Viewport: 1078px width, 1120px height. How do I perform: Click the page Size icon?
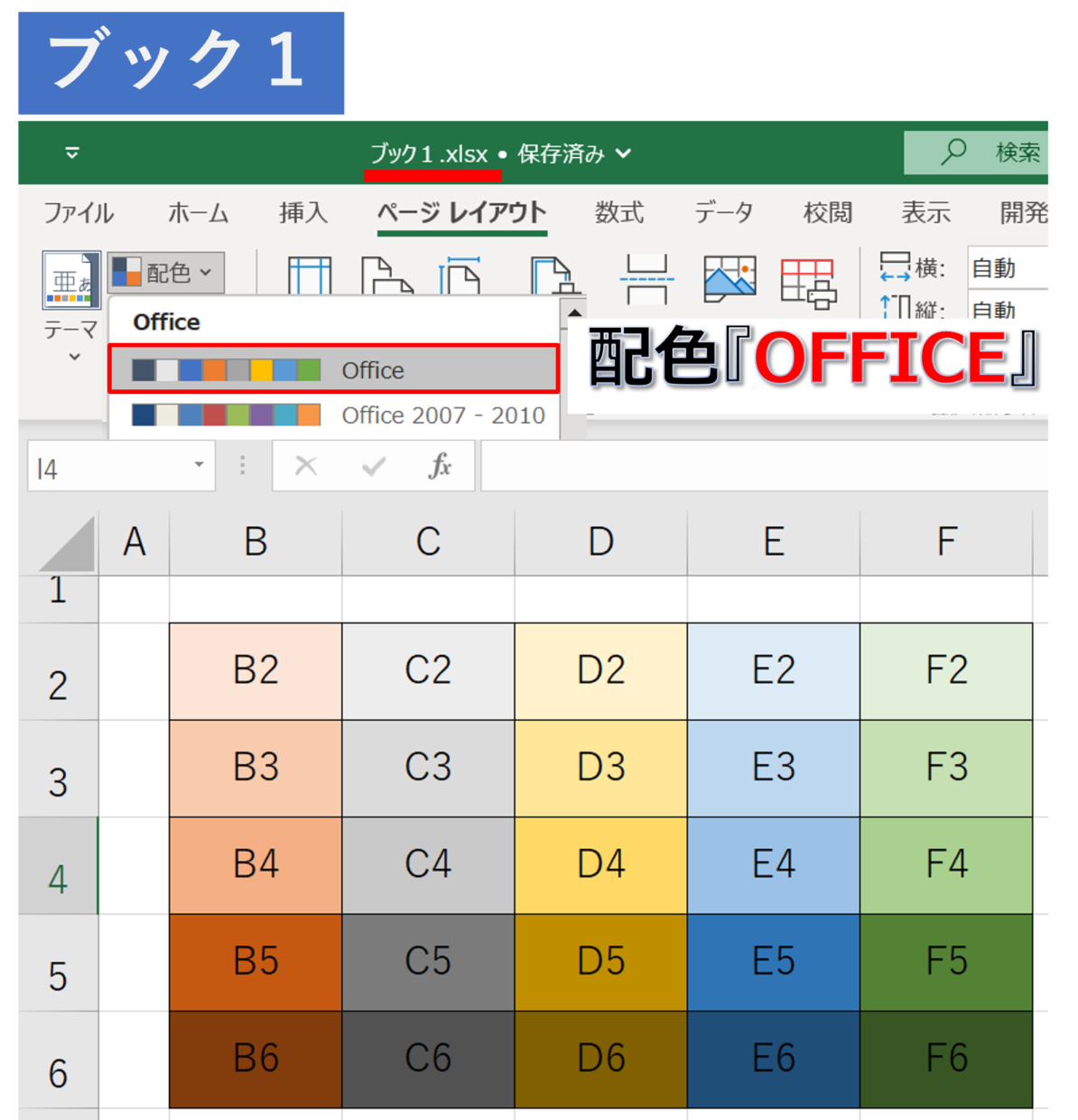460,275
